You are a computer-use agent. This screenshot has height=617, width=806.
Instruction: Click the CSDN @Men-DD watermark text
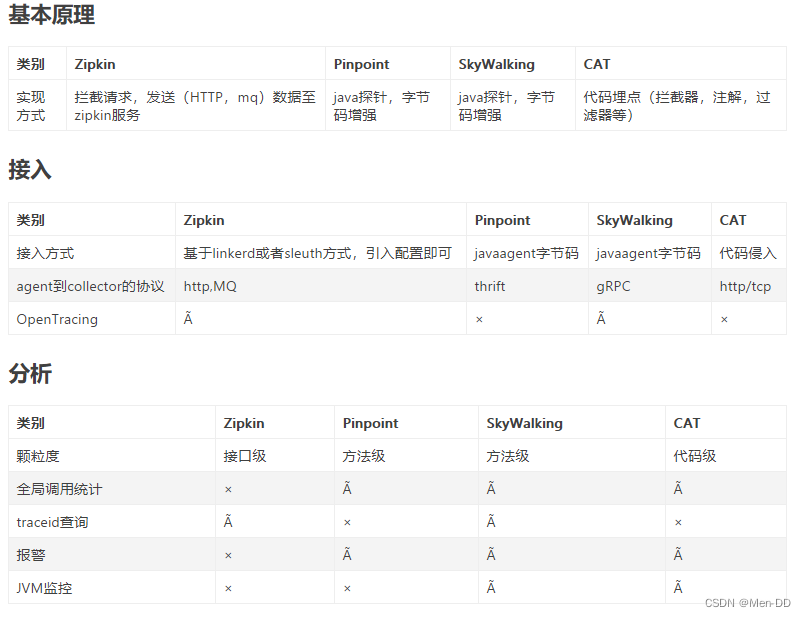point(747,603)
